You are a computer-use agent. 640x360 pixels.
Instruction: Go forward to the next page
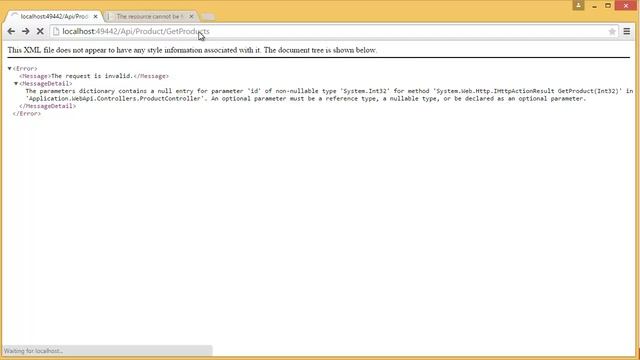point(26,31)
